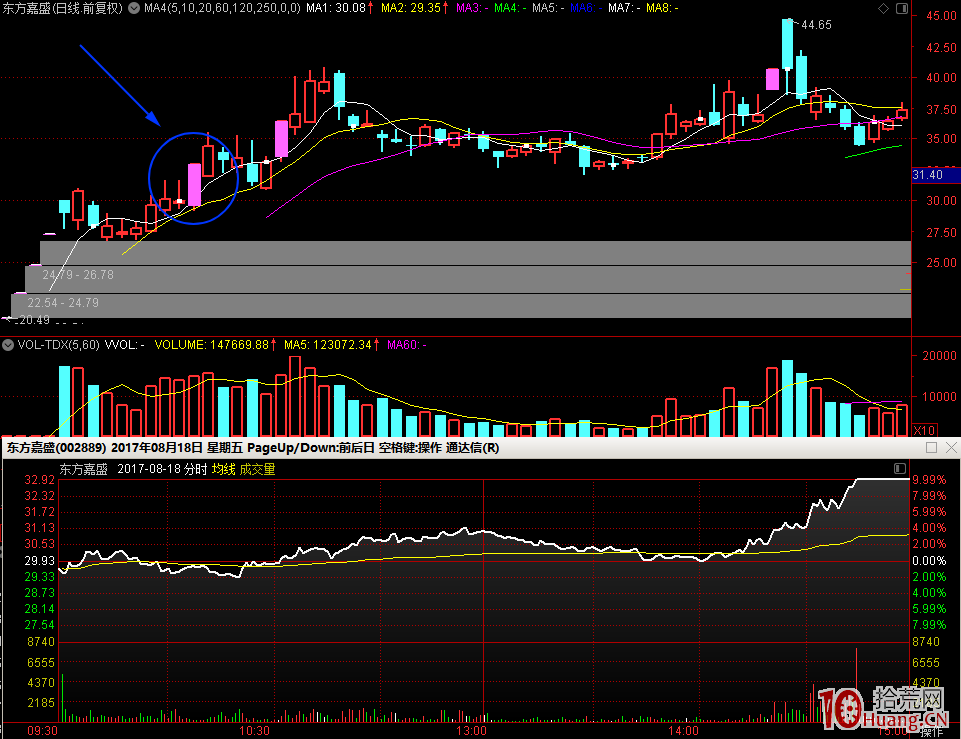
Task: Click the 31.40 current price tag
Action: click(928, 175)
